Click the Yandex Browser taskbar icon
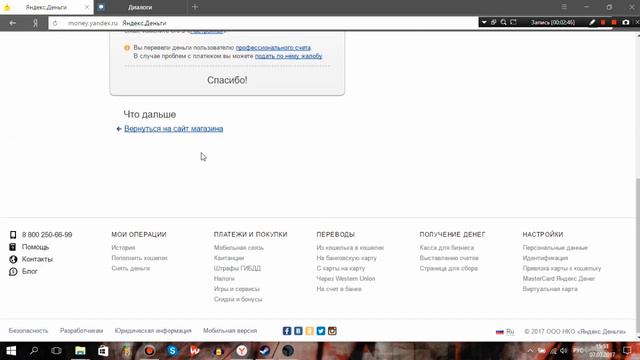 (x=242, y=351)
